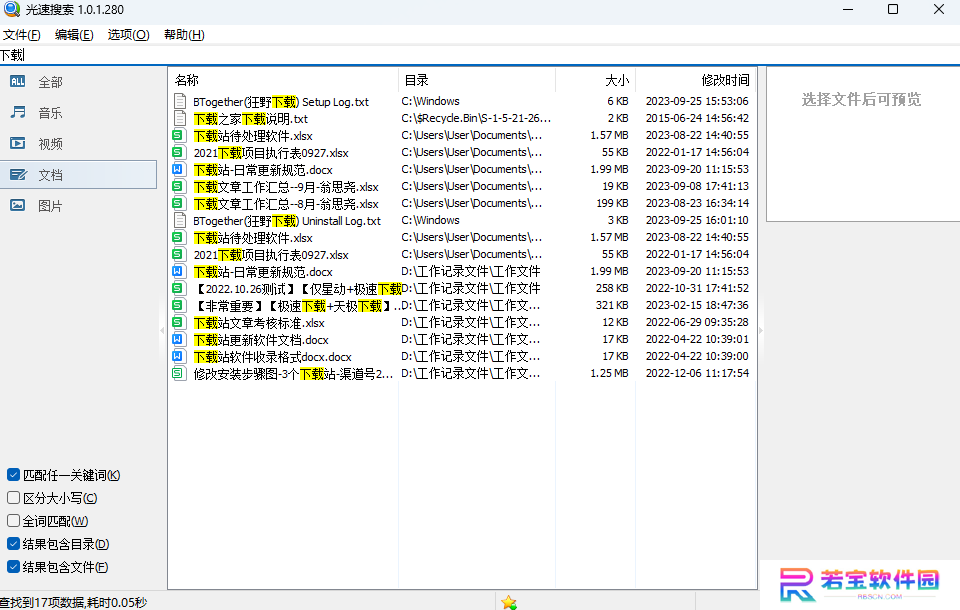The image size is (960, 610).
Task: Click the star favorites icon in status bar
Action: pyautogui.click(x=509, y=603)
